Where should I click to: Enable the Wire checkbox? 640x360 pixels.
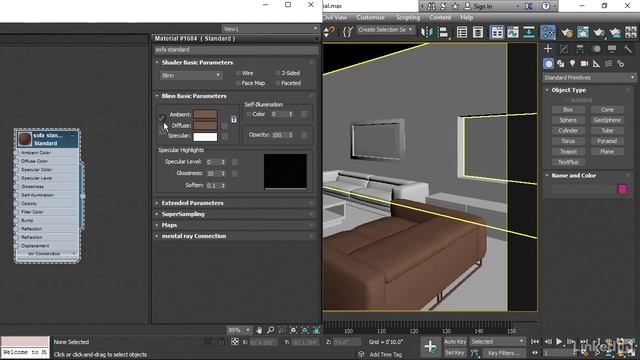pos(238,73)
